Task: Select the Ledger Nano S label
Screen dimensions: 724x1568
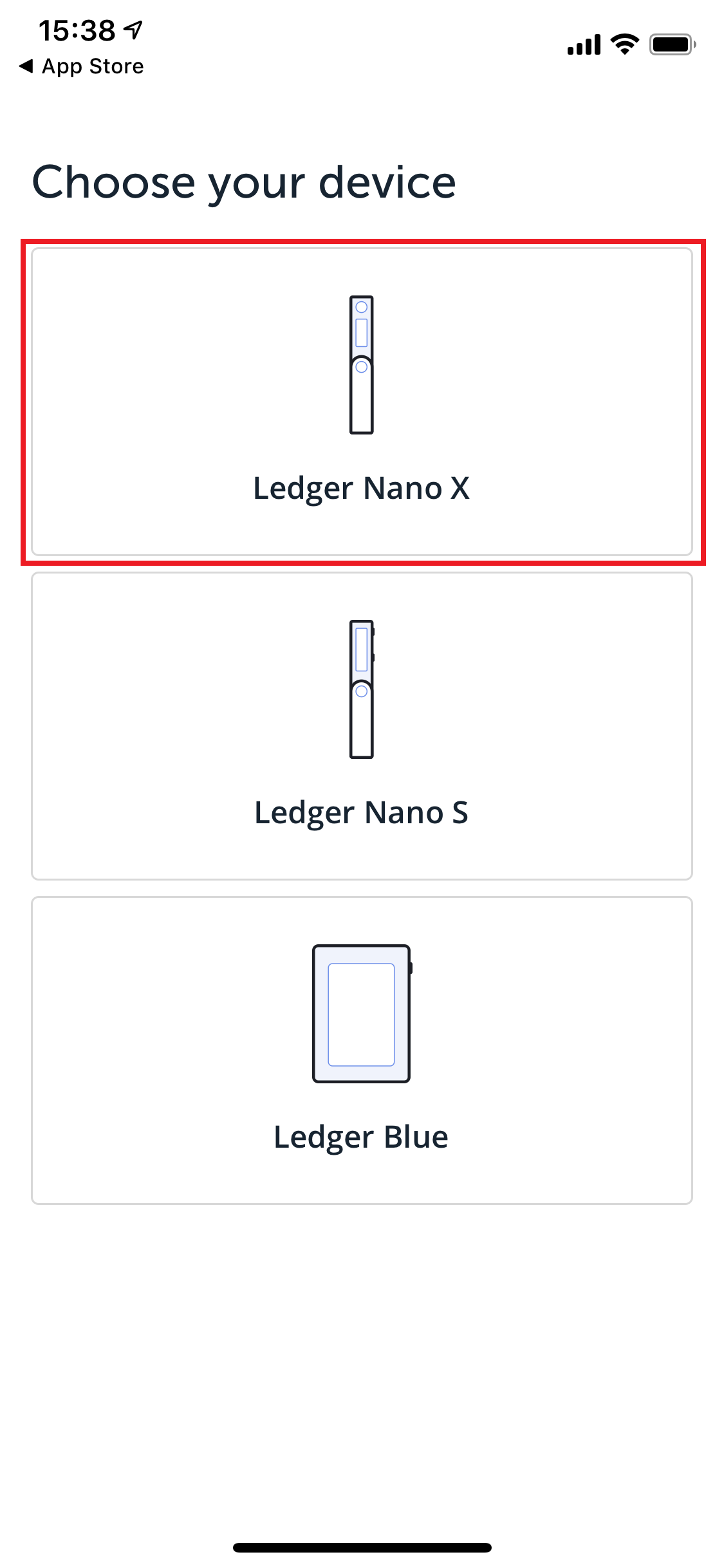Action: tap(362, 812)
